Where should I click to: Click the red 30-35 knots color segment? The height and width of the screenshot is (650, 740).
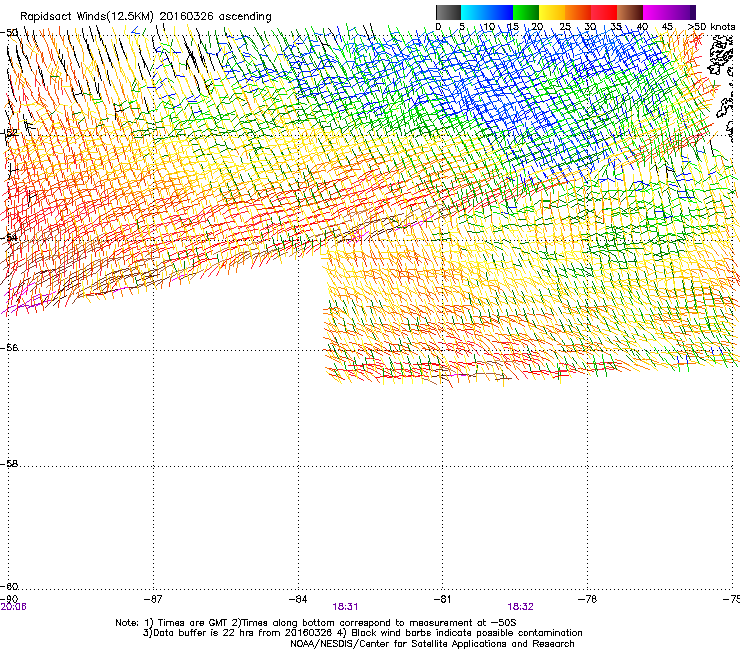(x=604, y=12)
